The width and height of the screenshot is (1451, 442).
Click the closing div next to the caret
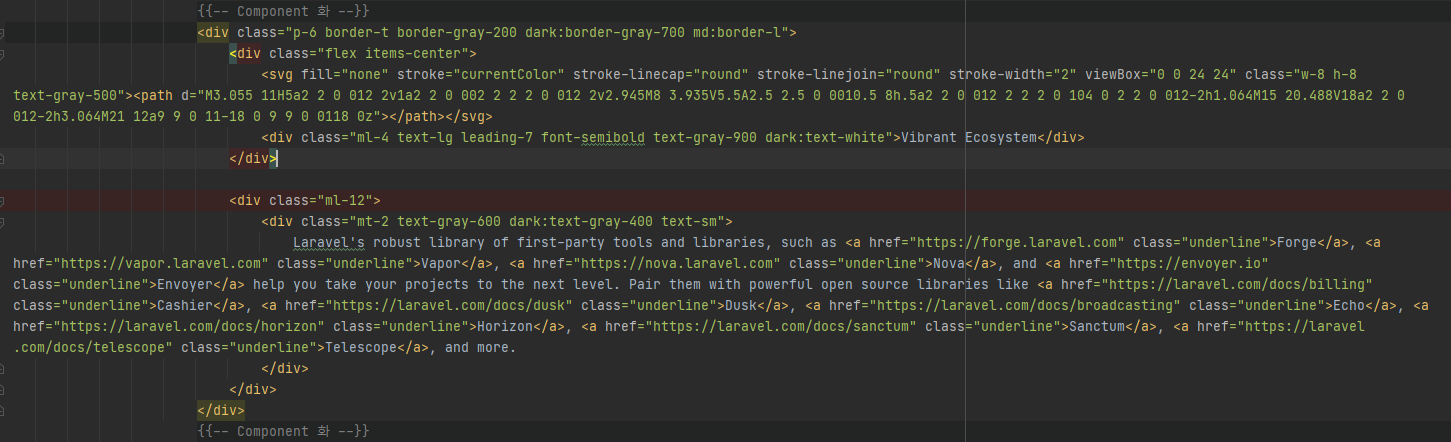(253, 158)
